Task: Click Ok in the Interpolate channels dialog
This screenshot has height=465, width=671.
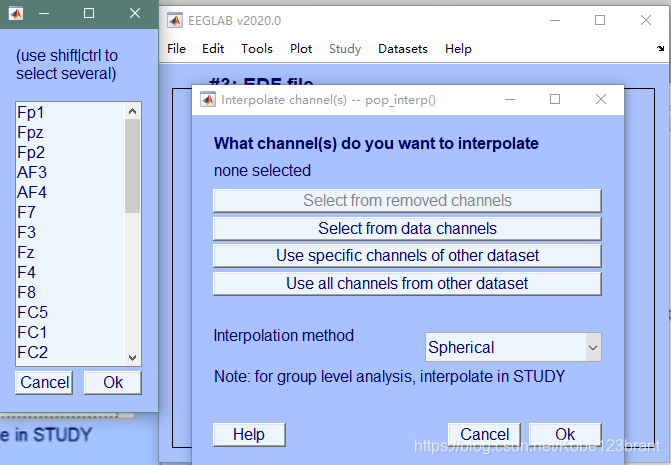Action: point(565,435)
